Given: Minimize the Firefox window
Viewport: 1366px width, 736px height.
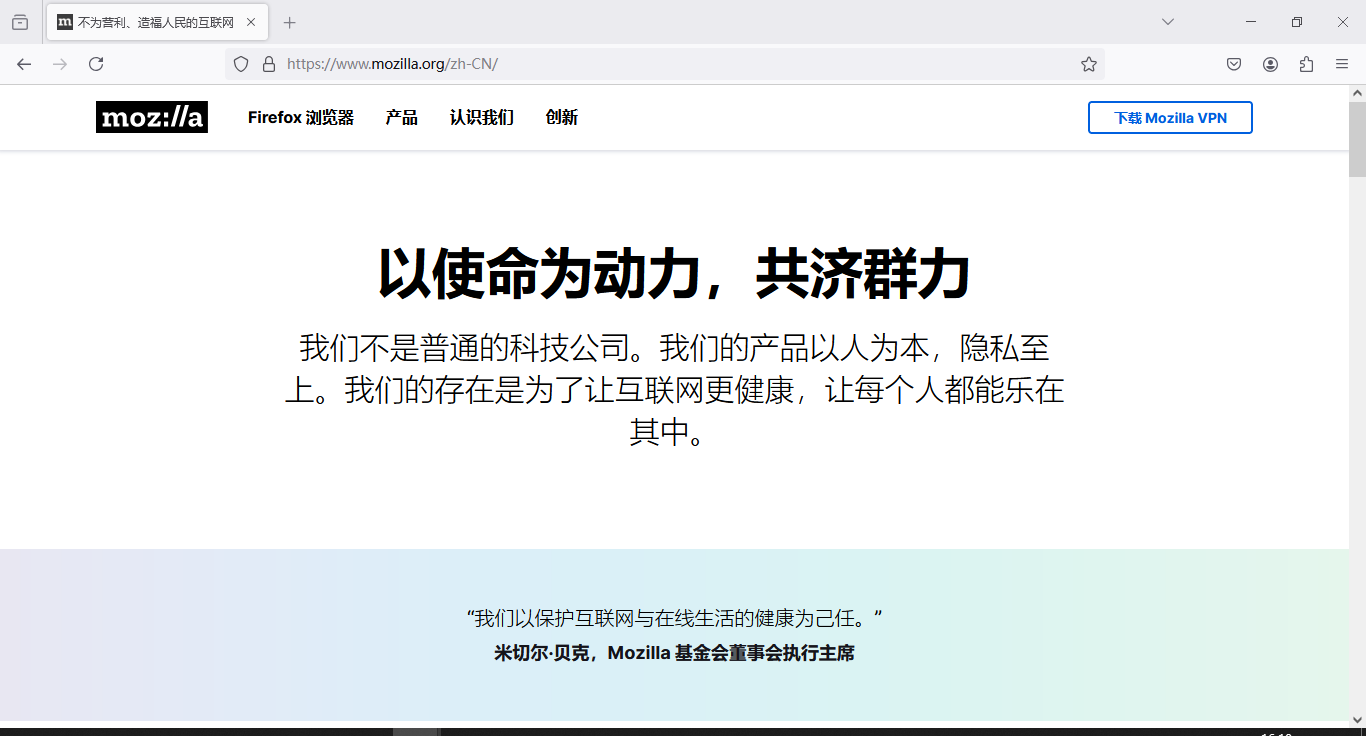Looking at the screenshot, I should click(1251, 22).
